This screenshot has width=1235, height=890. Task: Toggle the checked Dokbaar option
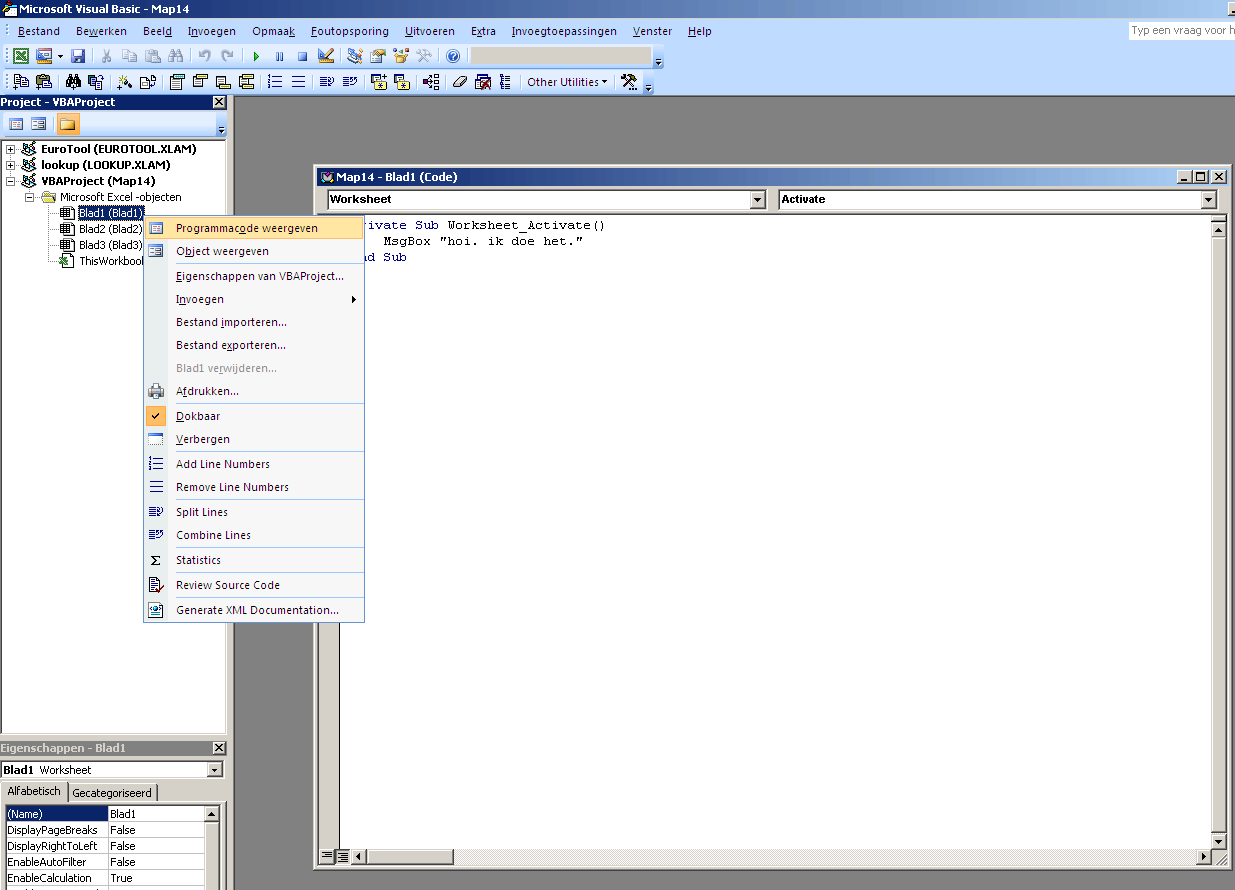pos(198,416)
